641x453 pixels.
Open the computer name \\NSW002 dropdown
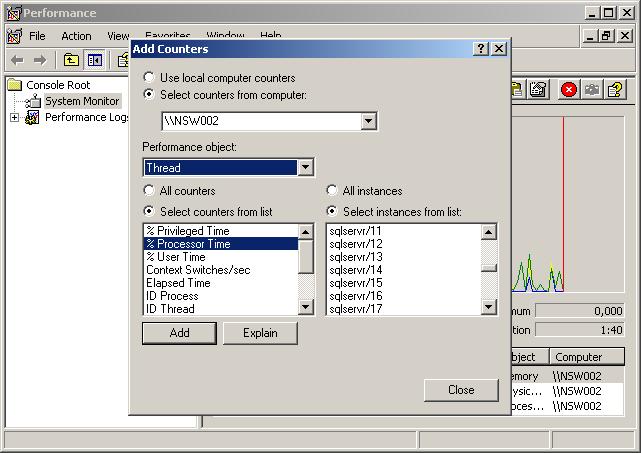[x=368, y=121]
